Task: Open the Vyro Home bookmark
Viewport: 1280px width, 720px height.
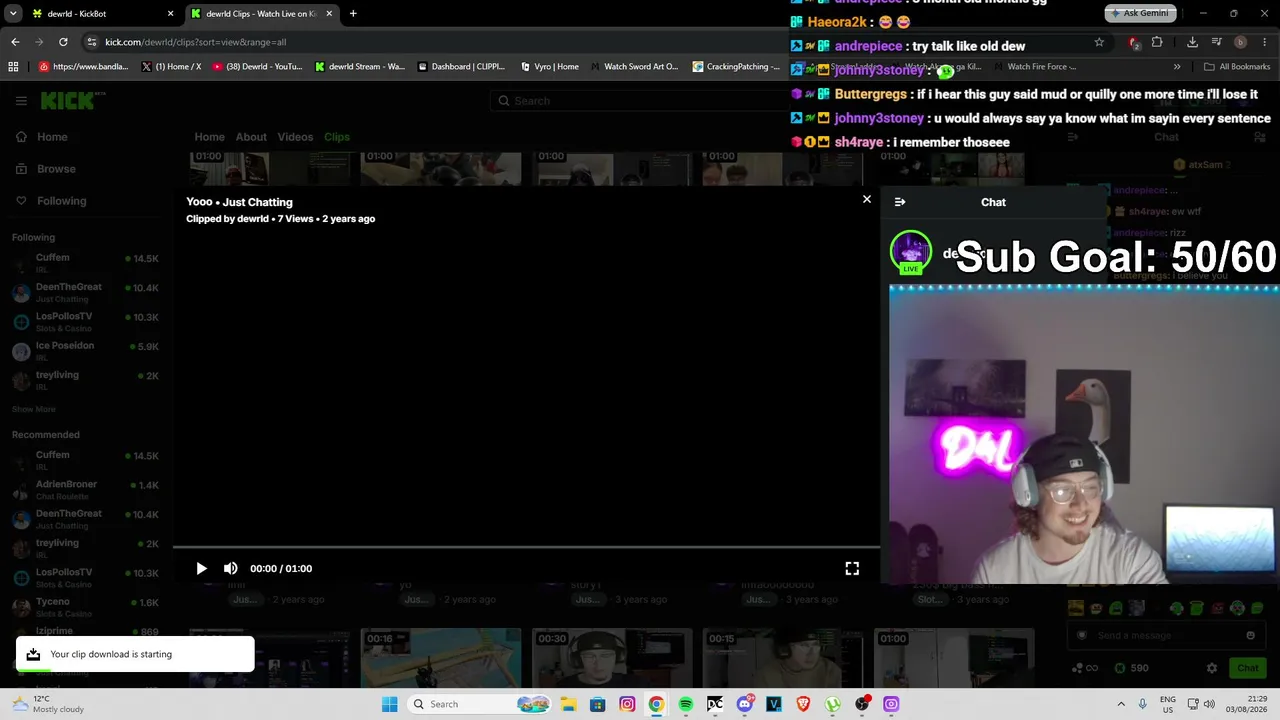Action: [x=550, y=67]
